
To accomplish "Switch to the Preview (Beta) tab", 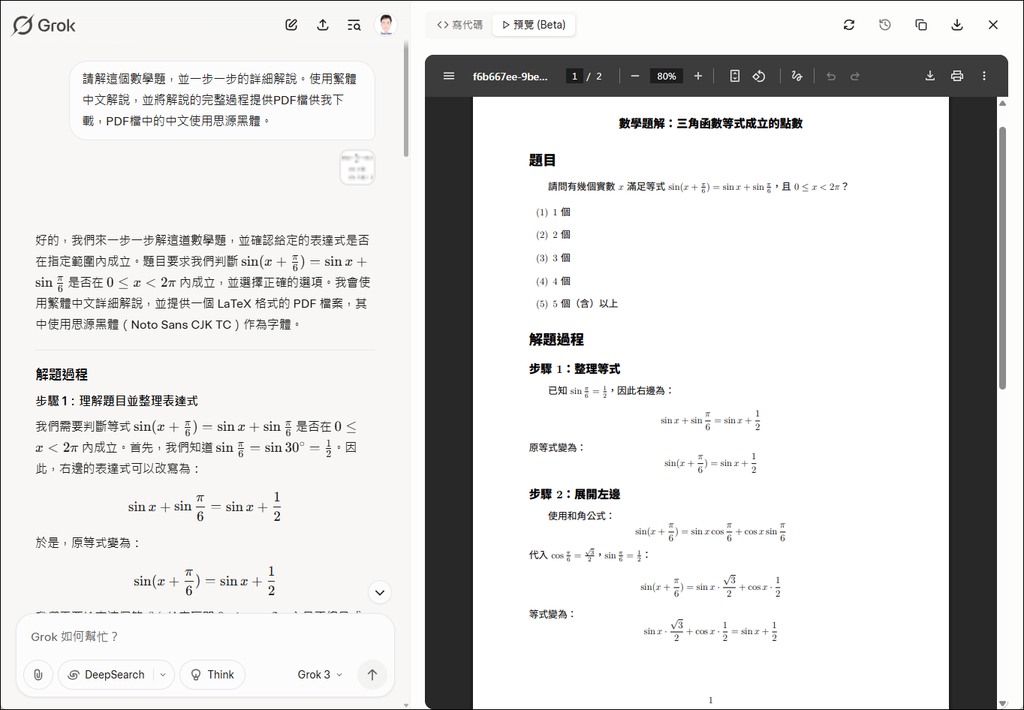I will pyautogui.click(x=534, y=25).
